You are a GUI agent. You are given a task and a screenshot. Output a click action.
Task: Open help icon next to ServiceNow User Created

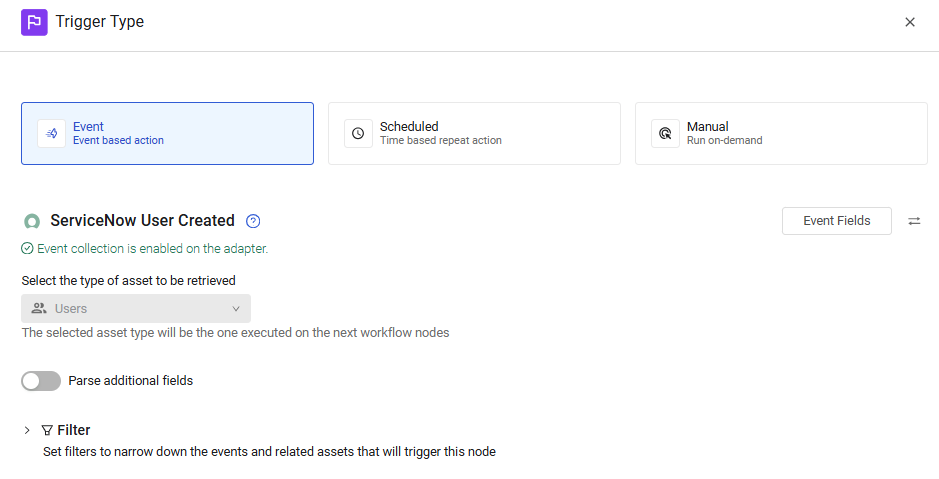pos(253,221)
